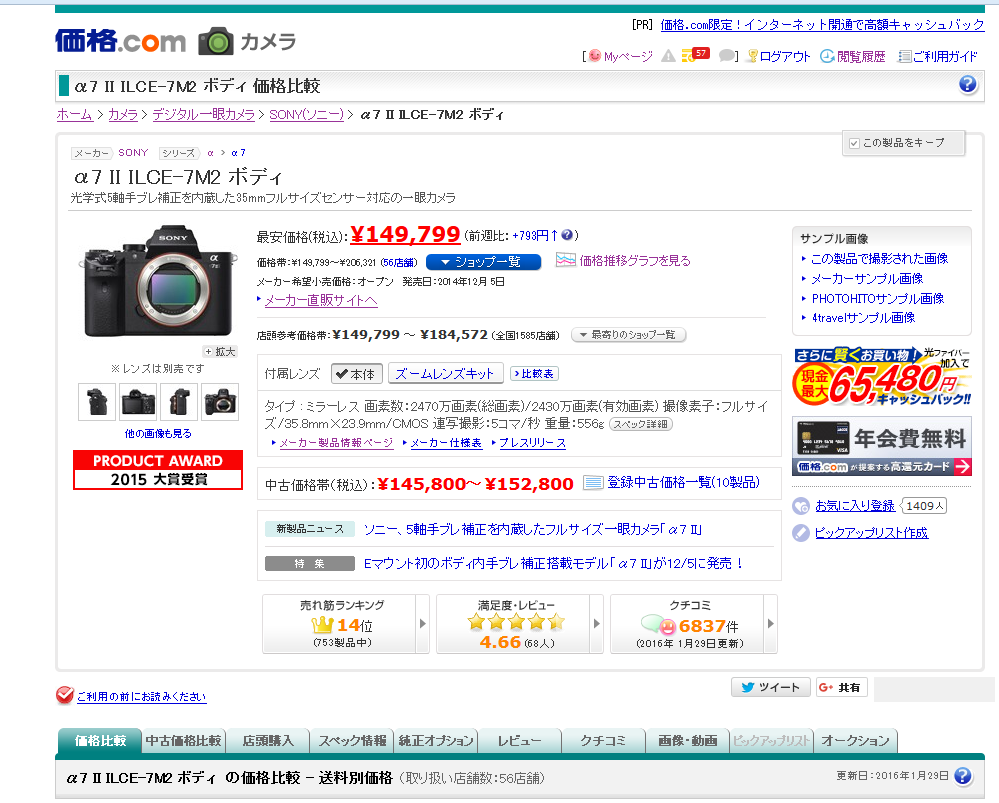Screen dimensions: 999x803
Task: Click the ツイート button
Action: pos(771,687)
